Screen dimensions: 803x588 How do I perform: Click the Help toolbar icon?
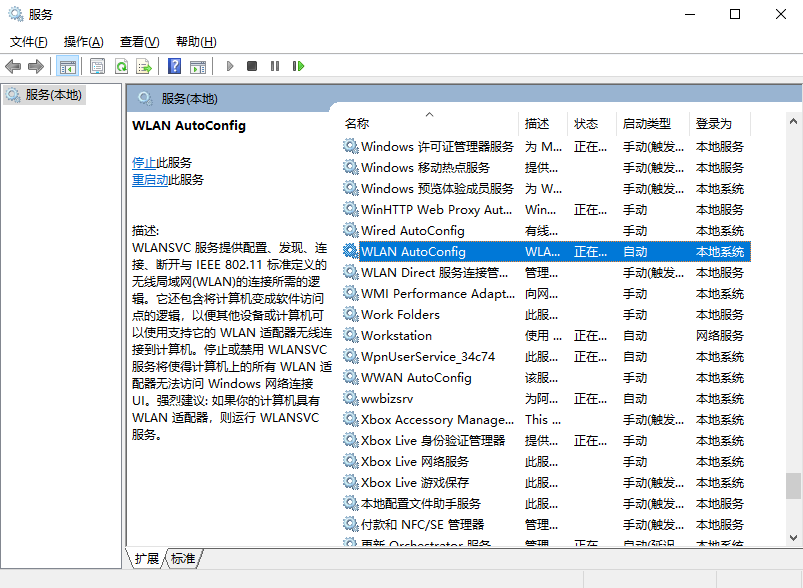pos(175,65)
